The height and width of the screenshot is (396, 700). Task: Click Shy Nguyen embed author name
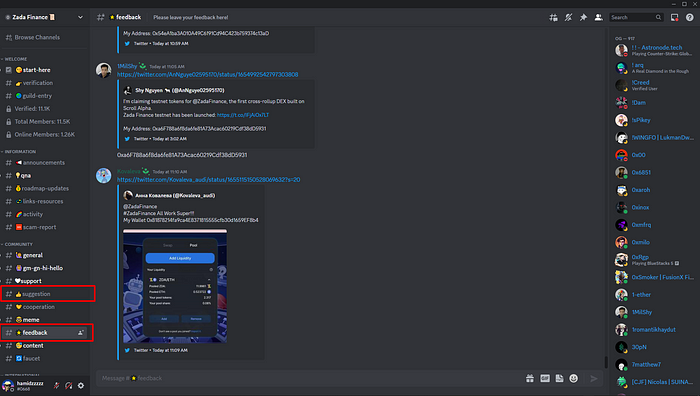click(x=180, y=90)
